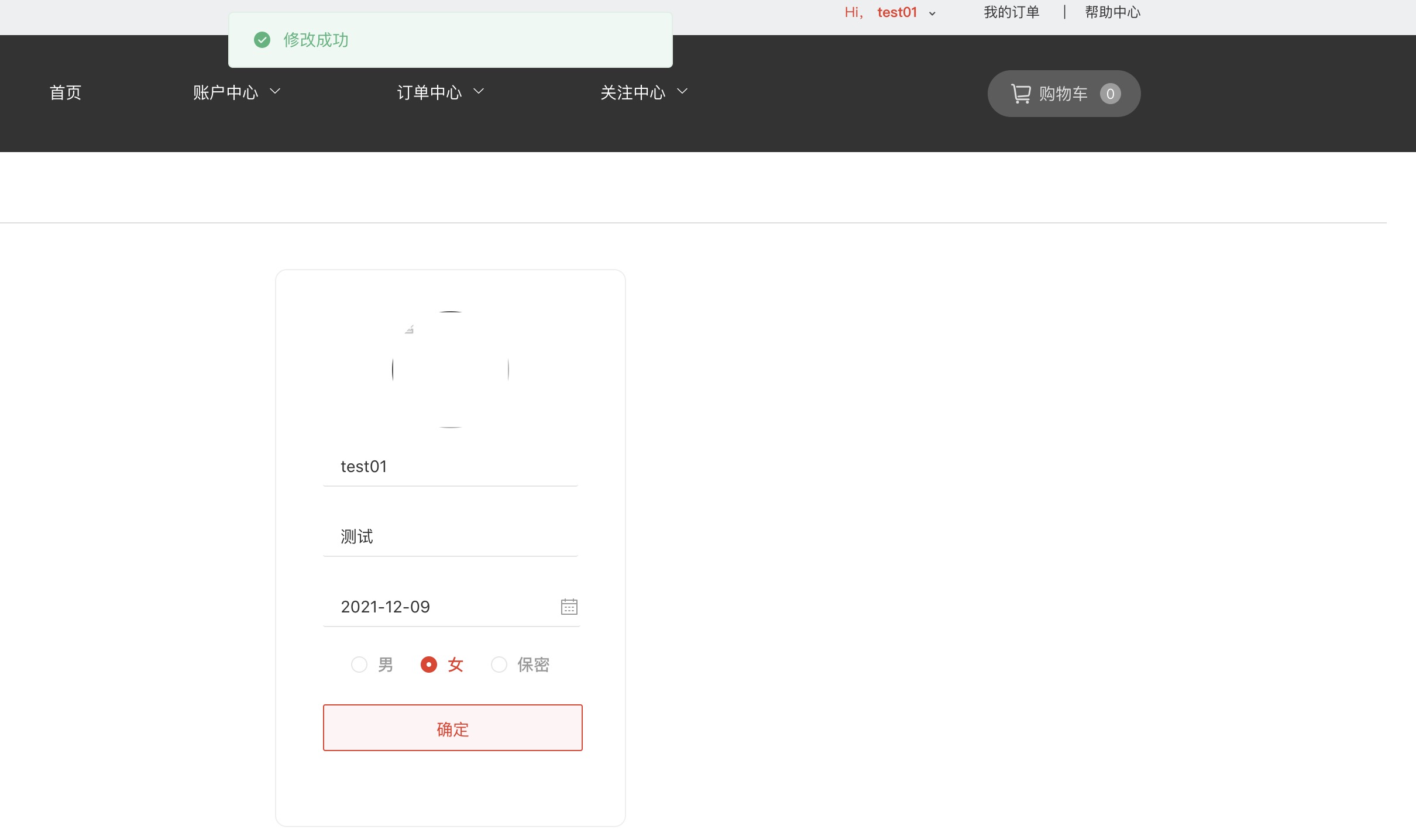
Task: Click the green success checkmark icon
Action: pyautogui.click(x=262, y=40)
